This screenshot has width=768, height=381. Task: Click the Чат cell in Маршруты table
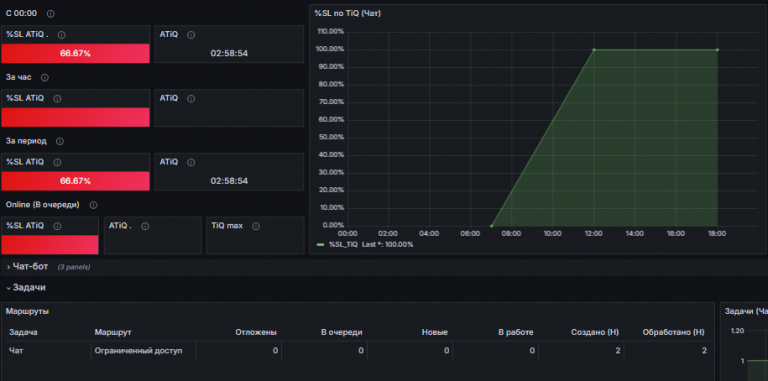coord(49,351)
